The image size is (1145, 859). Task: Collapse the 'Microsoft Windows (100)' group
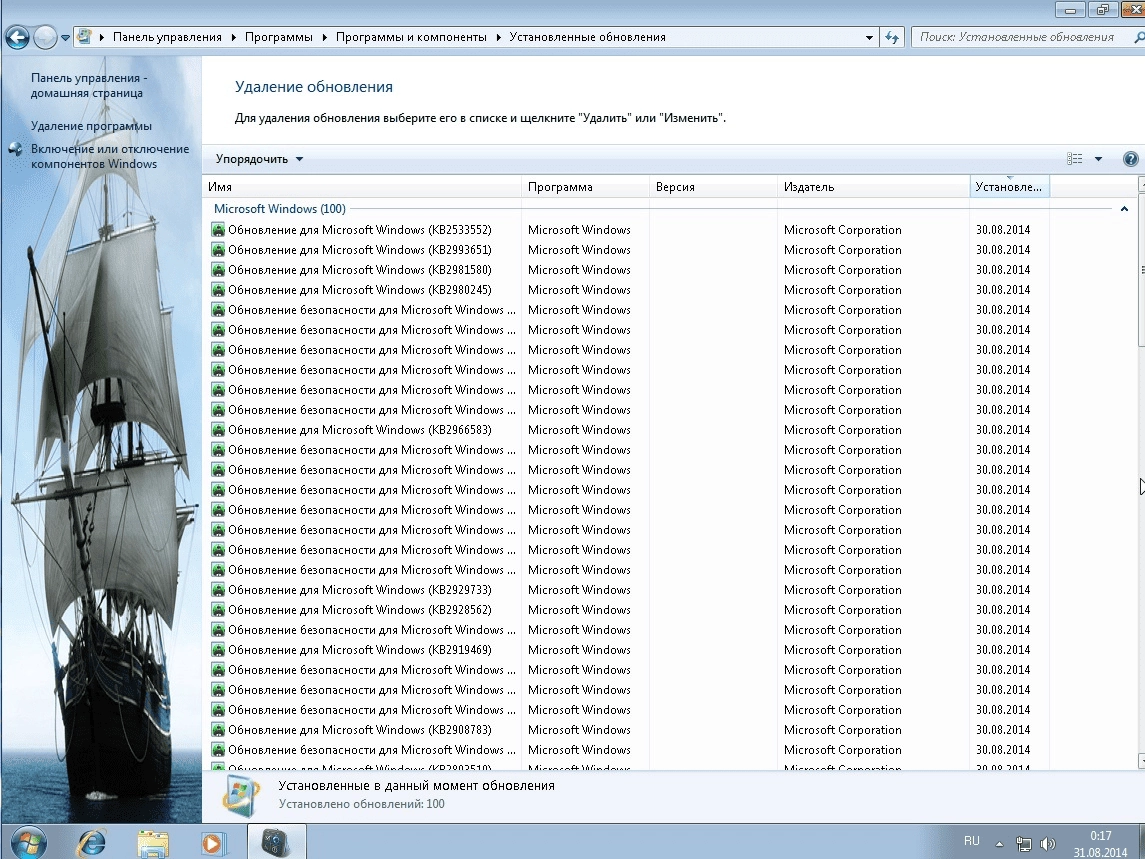(1124, 209)
